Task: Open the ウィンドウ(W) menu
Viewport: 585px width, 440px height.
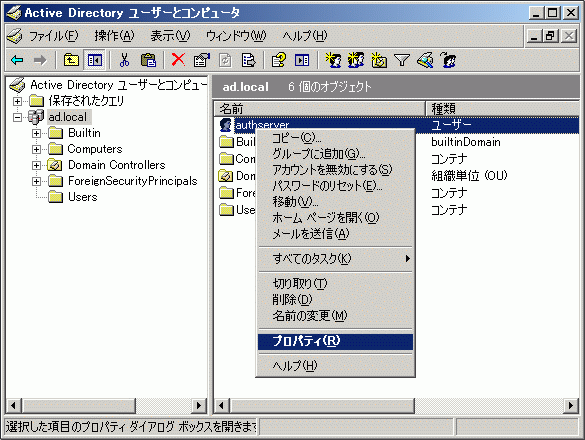Action: [x=236, y=36]
